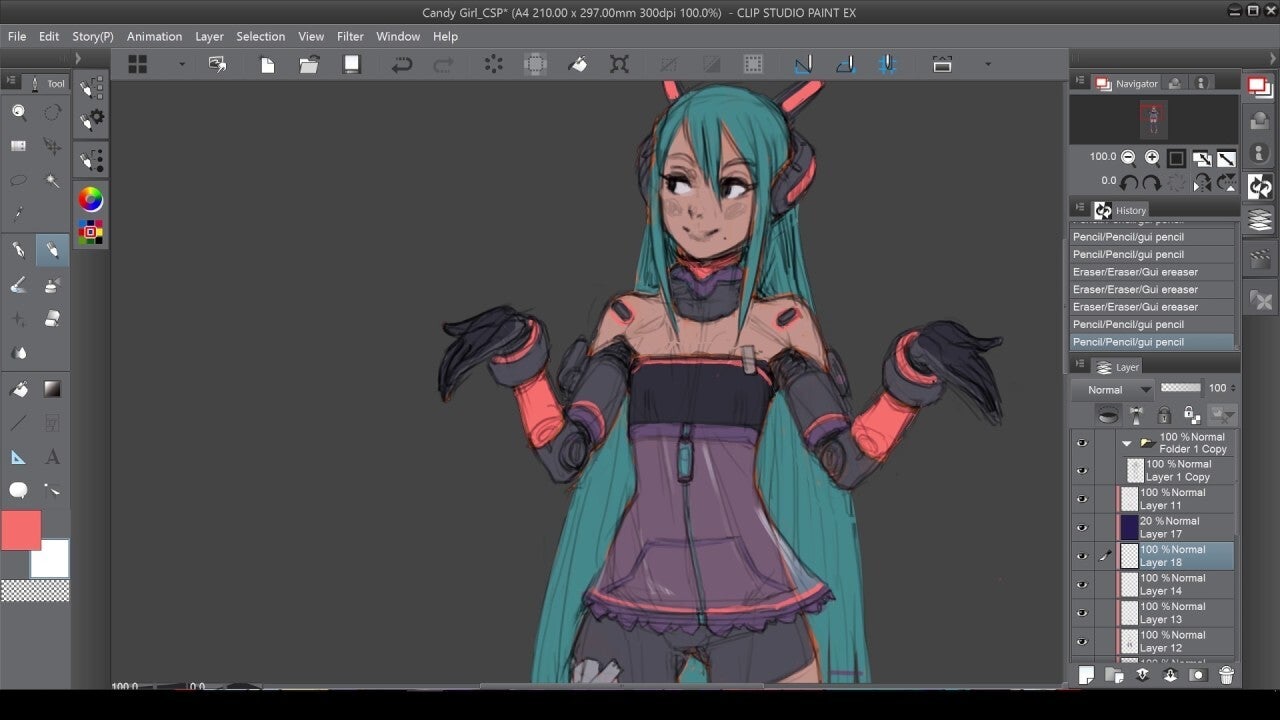Click the Scale/Rotate transform icon in command bar

(x=620, y=64)
